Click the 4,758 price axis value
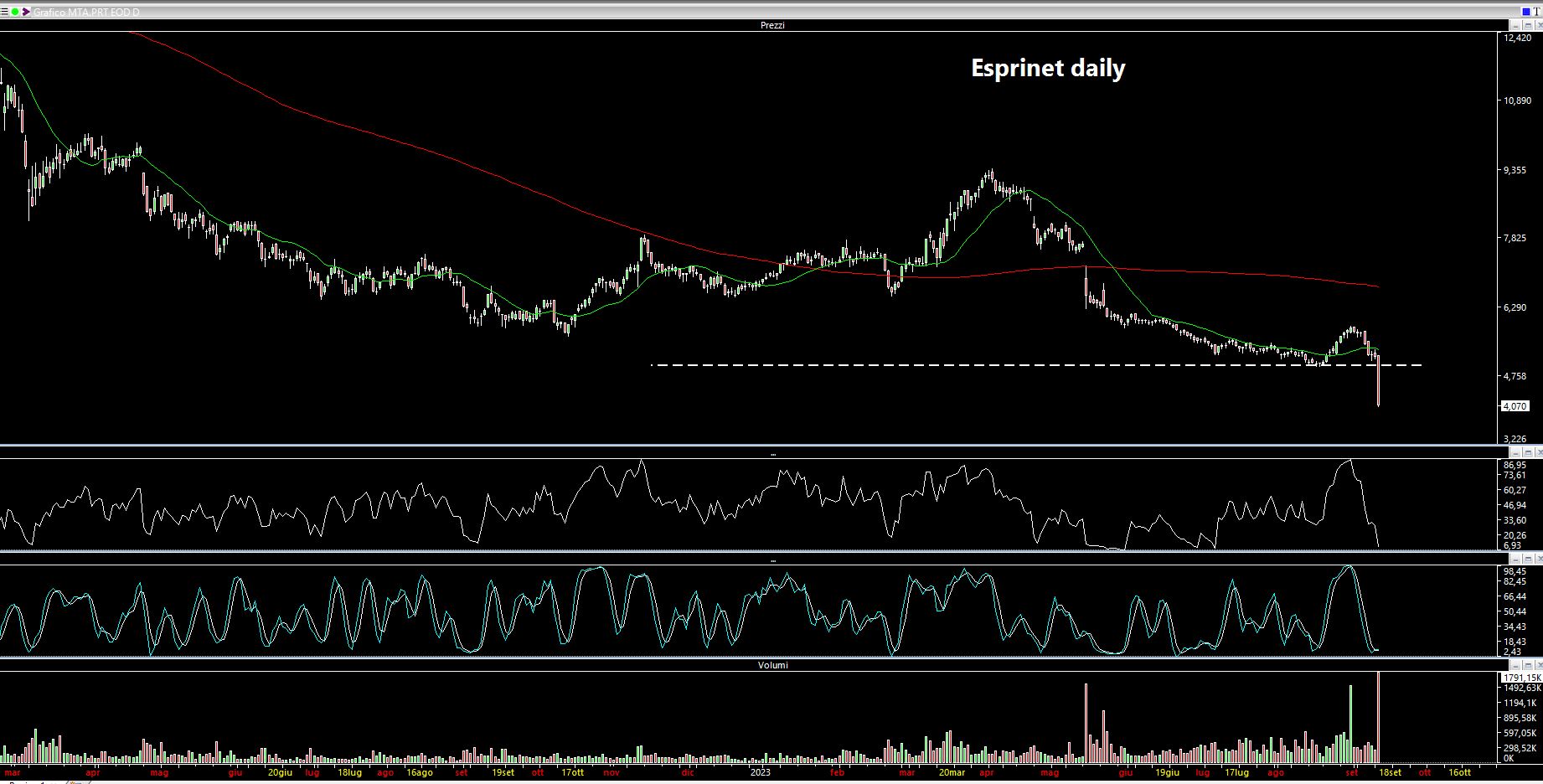The height and width of the screenshot is (784, 1543). coord(1515,376)
